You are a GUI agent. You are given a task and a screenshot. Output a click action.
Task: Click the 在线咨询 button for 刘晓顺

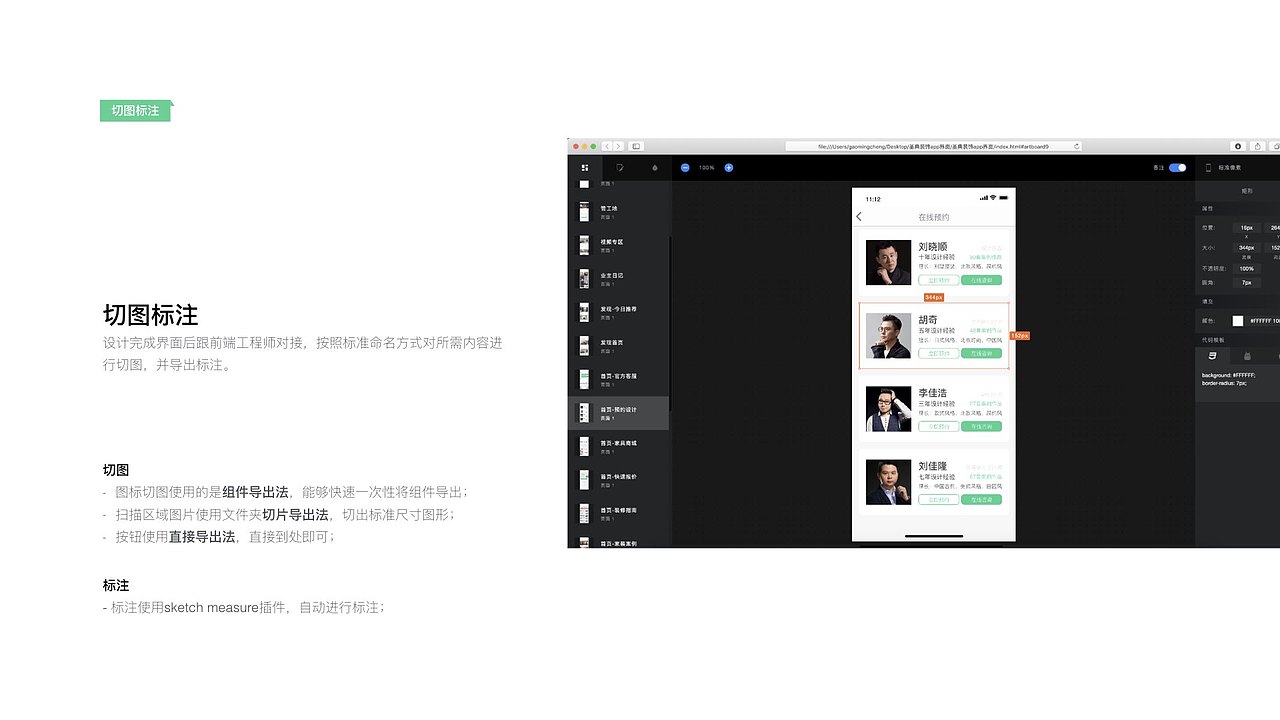click(x=981, y=280)
